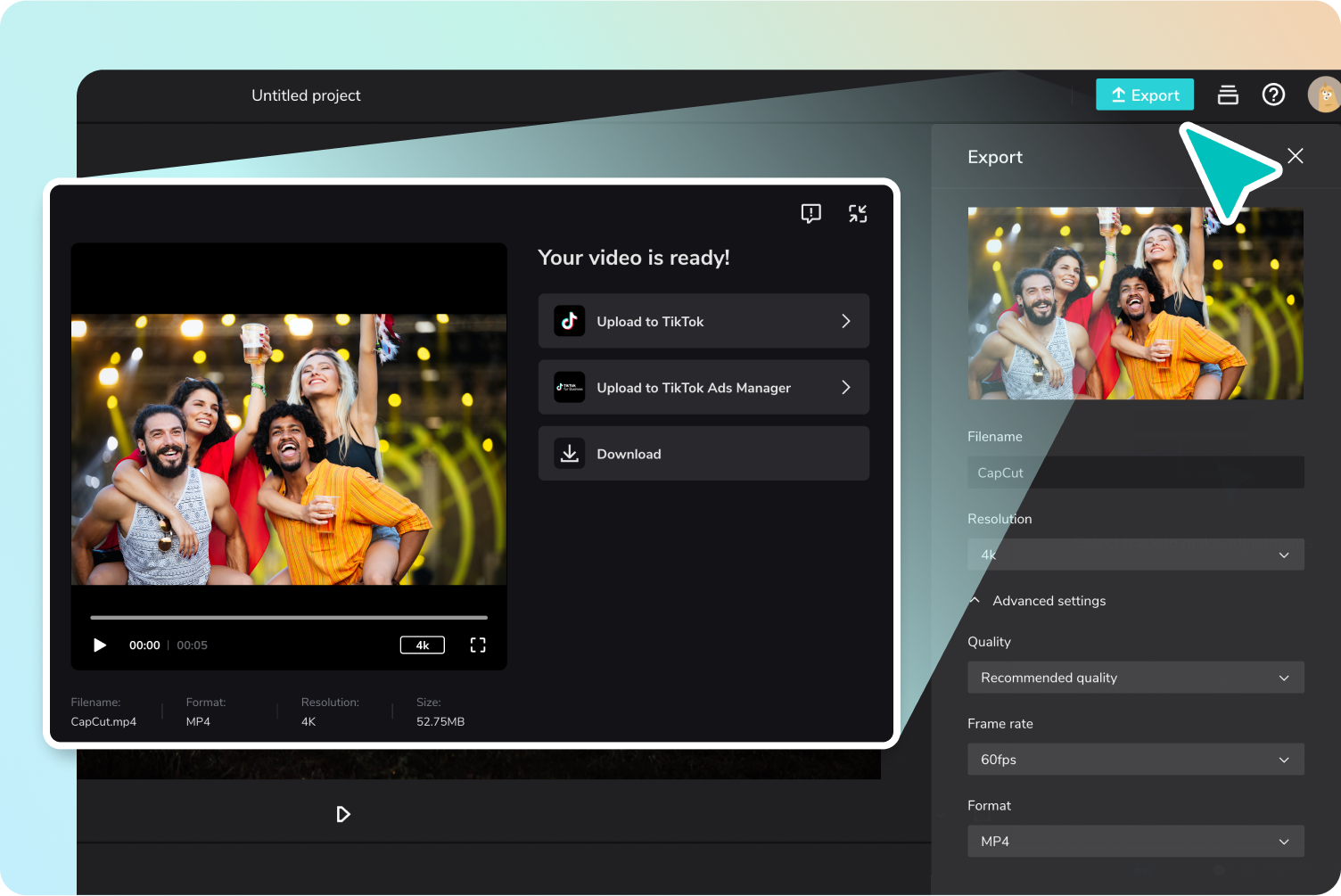Open the Frame rate dropdown showing 60fps
The width and height of the screenshot is (1341, 896).
(1135, 760)
